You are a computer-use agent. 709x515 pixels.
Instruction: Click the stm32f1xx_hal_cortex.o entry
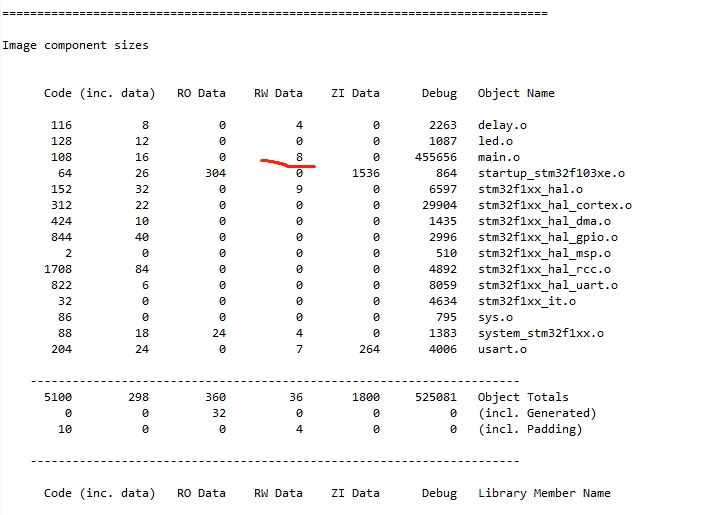(555, 205)
